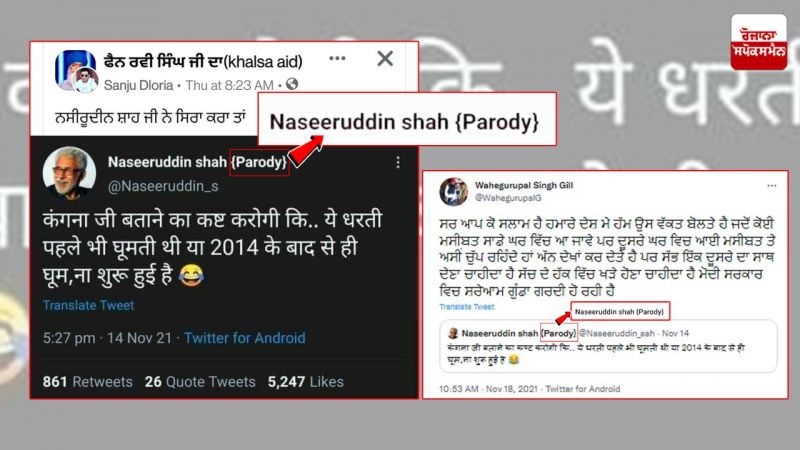Open Twitter for Android source link
This screenshot has width=800, height=450.
click(x=245, y=338)
